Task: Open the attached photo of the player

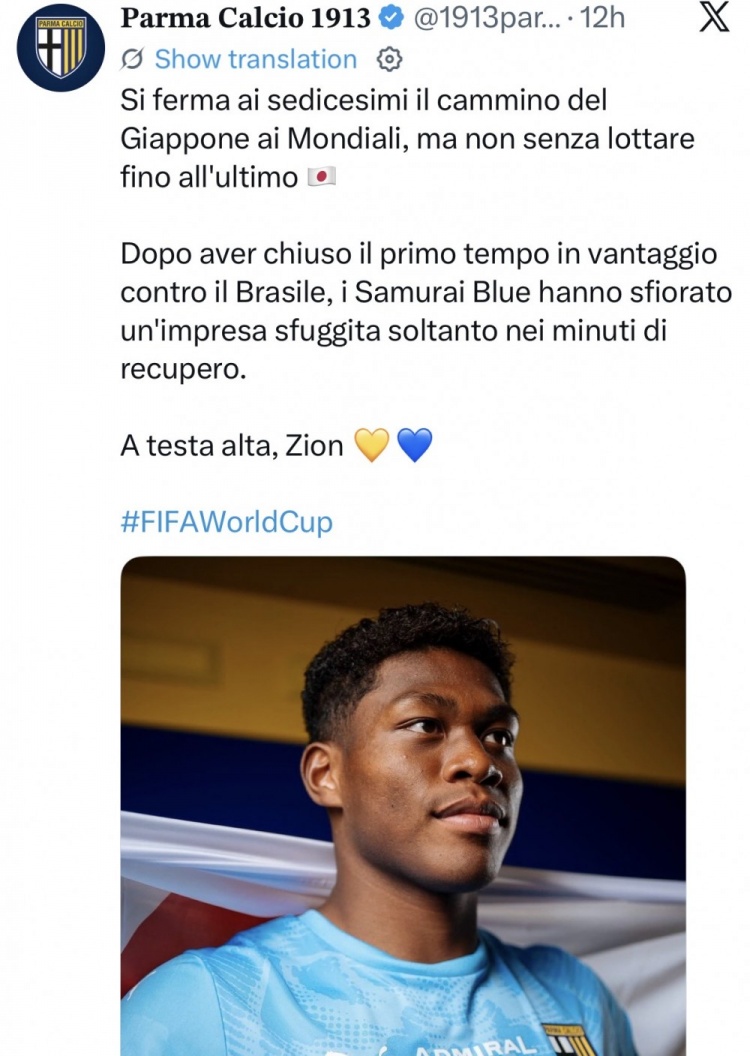Action: click(x=403, y=805)
